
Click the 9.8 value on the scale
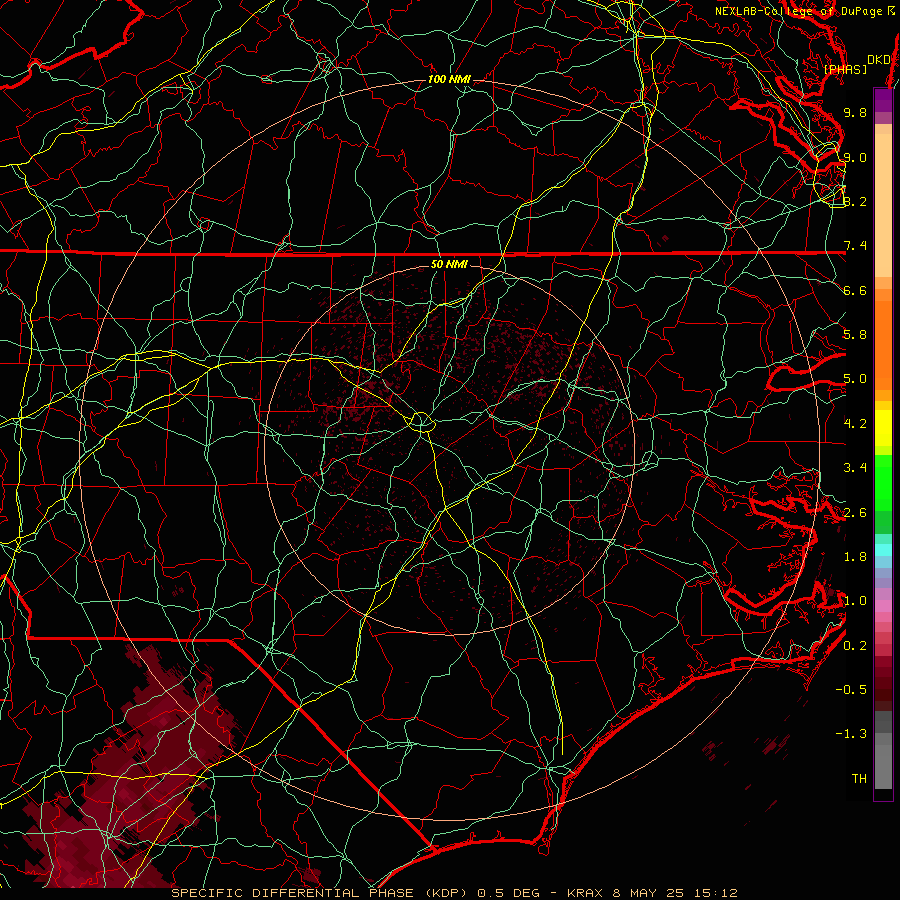point(855,113)
